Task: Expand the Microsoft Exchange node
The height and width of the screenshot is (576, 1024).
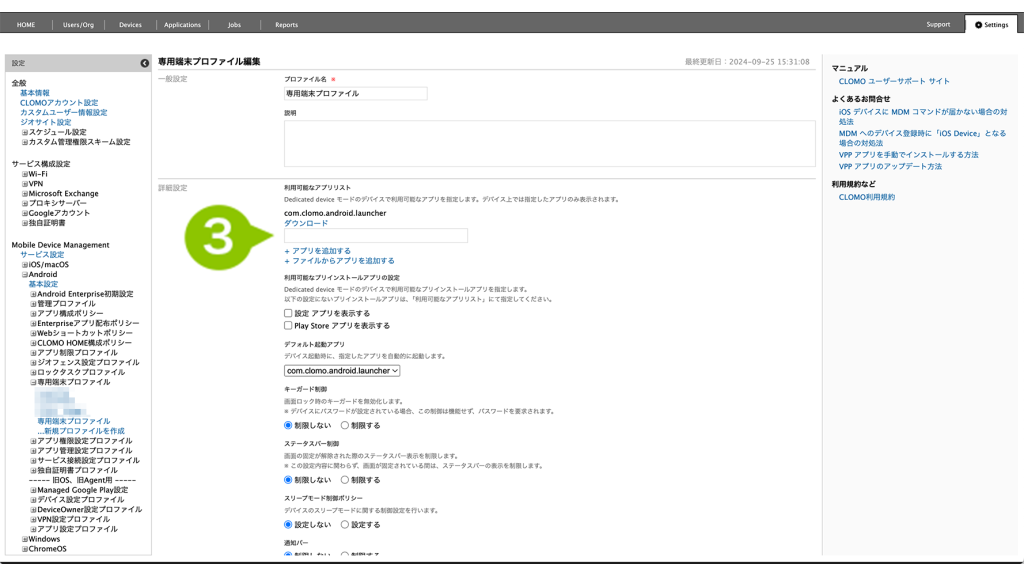Action: pyautogui.click(x=25, y=194)
